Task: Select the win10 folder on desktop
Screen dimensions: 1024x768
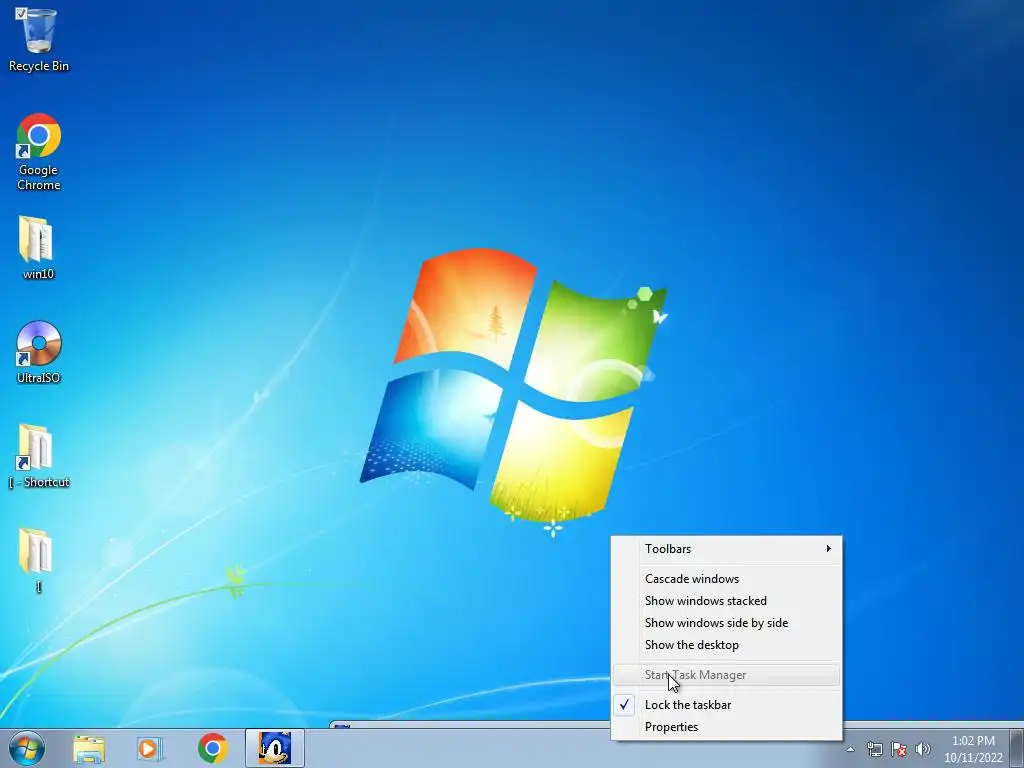Action: [38, 248]
